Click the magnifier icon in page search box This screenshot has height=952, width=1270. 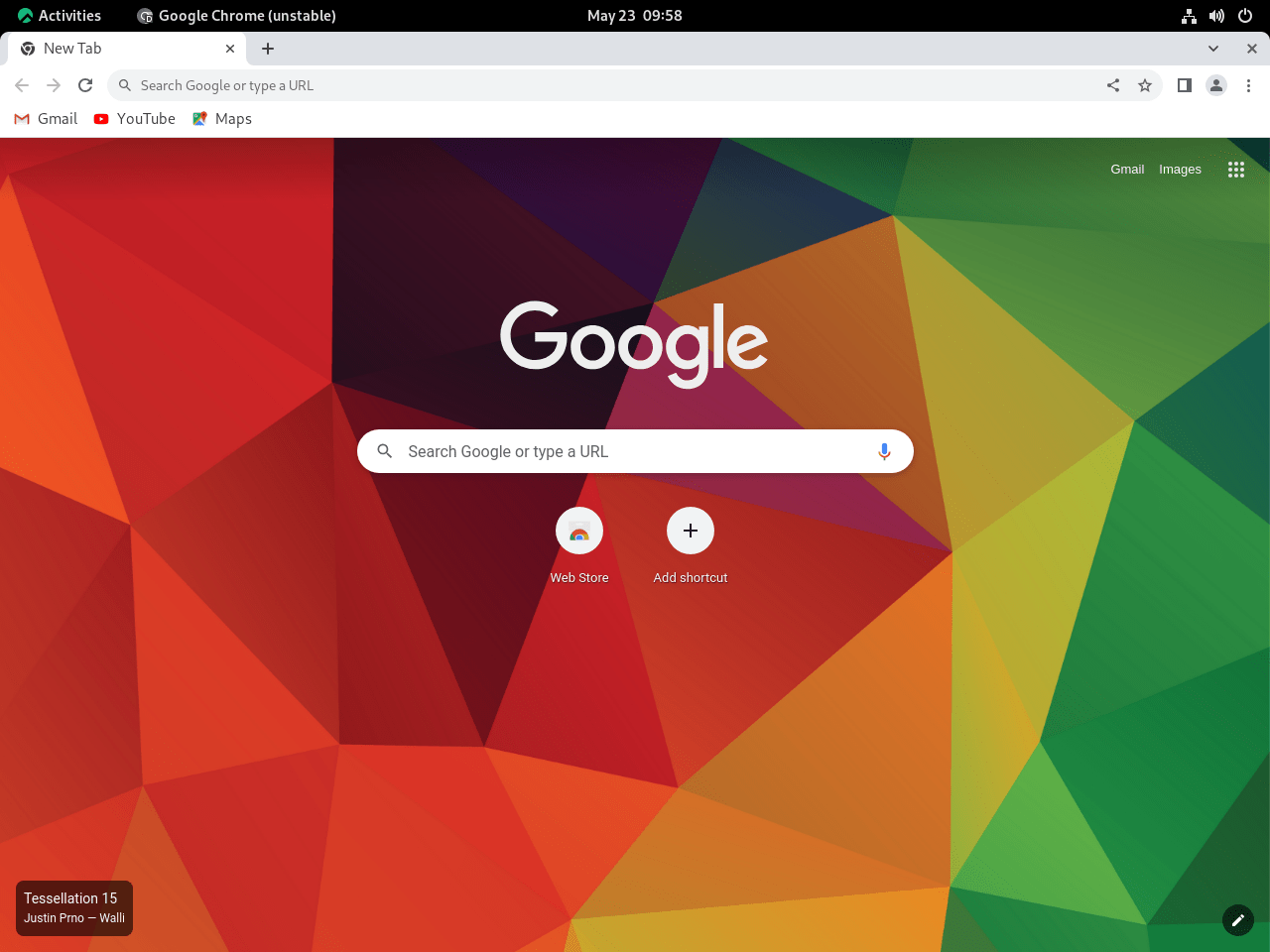(385, 451)
